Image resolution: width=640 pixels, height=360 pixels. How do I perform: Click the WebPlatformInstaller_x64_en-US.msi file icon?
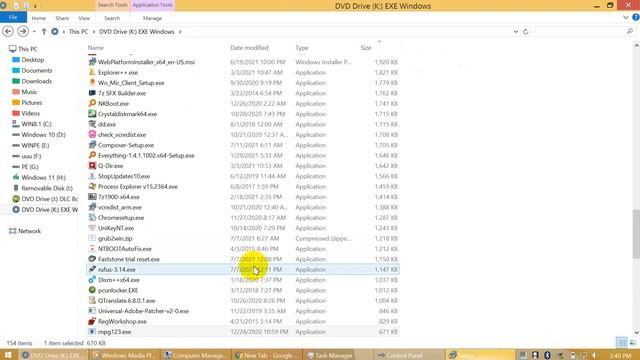click(x=92, y=62)
